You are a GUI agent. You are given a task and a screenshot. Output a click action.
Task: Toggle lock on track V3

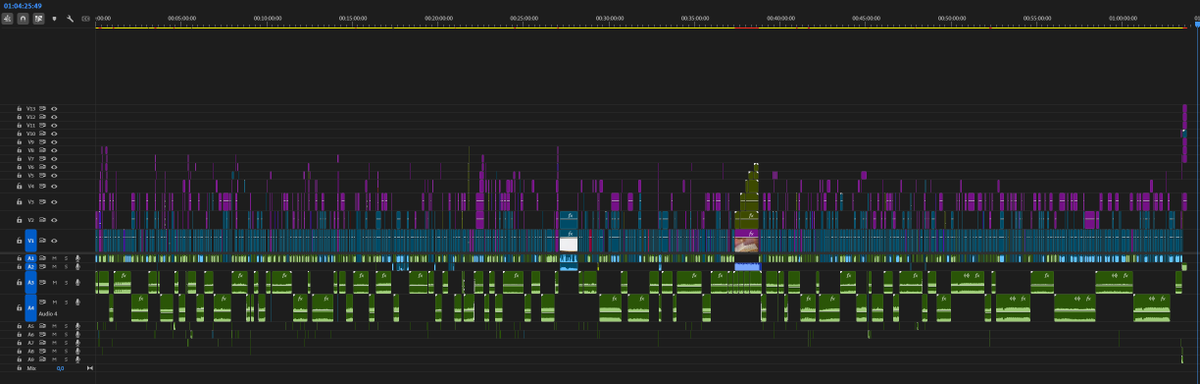(x=19, y=202)
